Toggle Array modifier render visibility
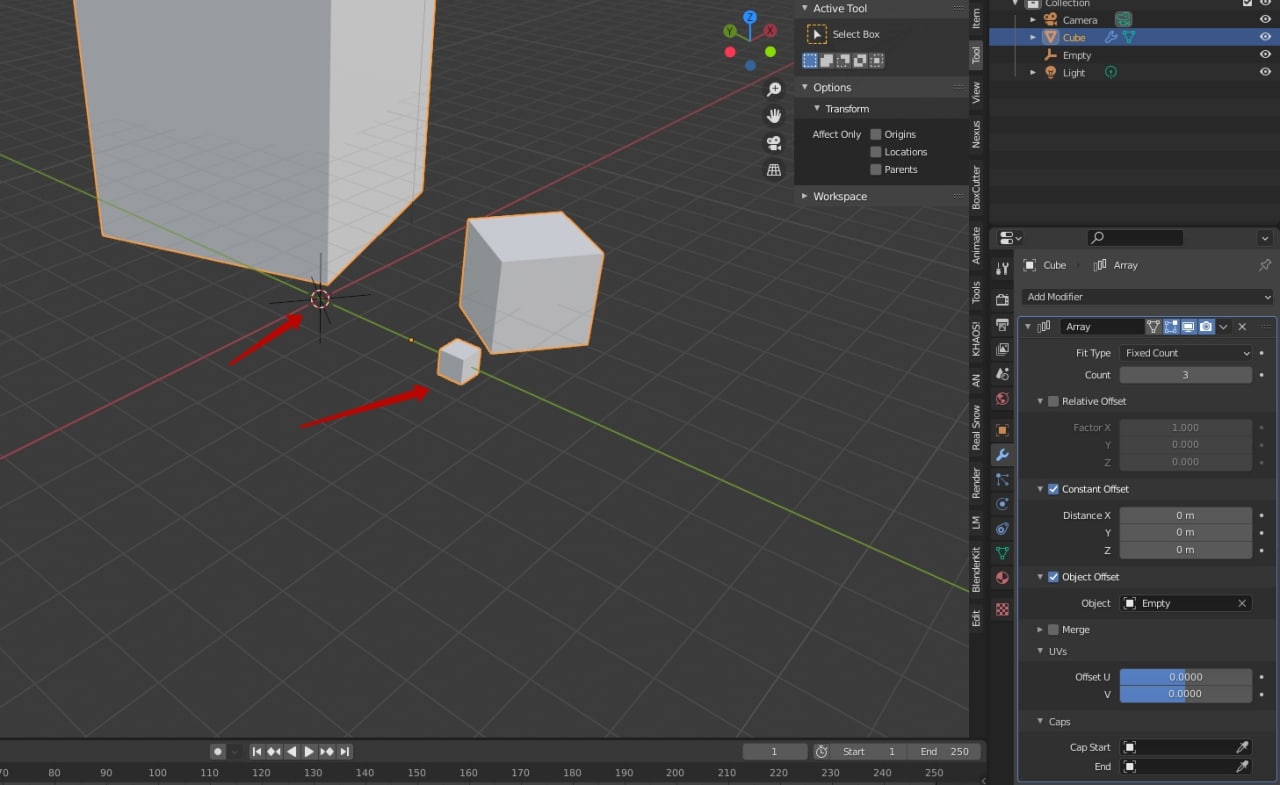The width and height of the screenshot is (1280, 785). (1207, 327)
